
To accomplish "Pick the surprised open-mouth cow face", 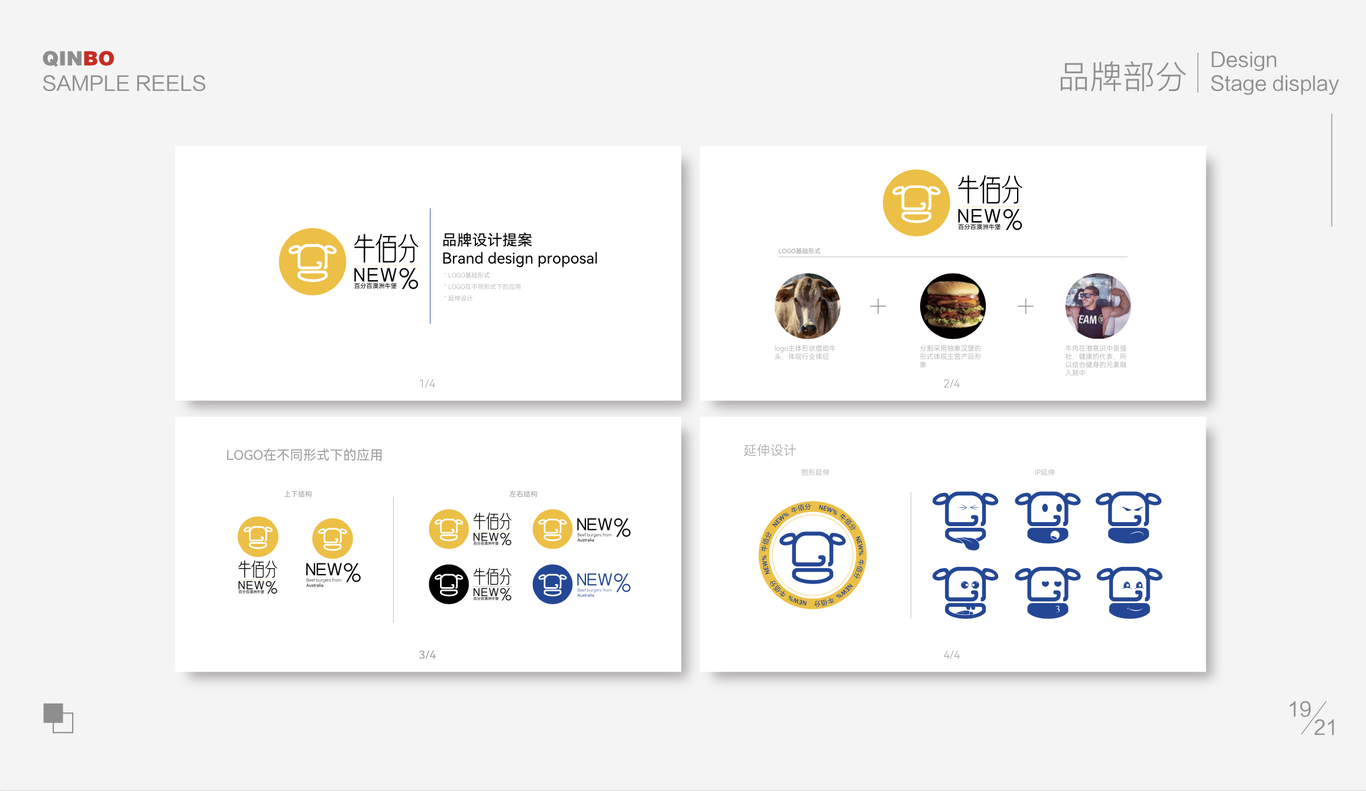I will [x=1047, y=517].
